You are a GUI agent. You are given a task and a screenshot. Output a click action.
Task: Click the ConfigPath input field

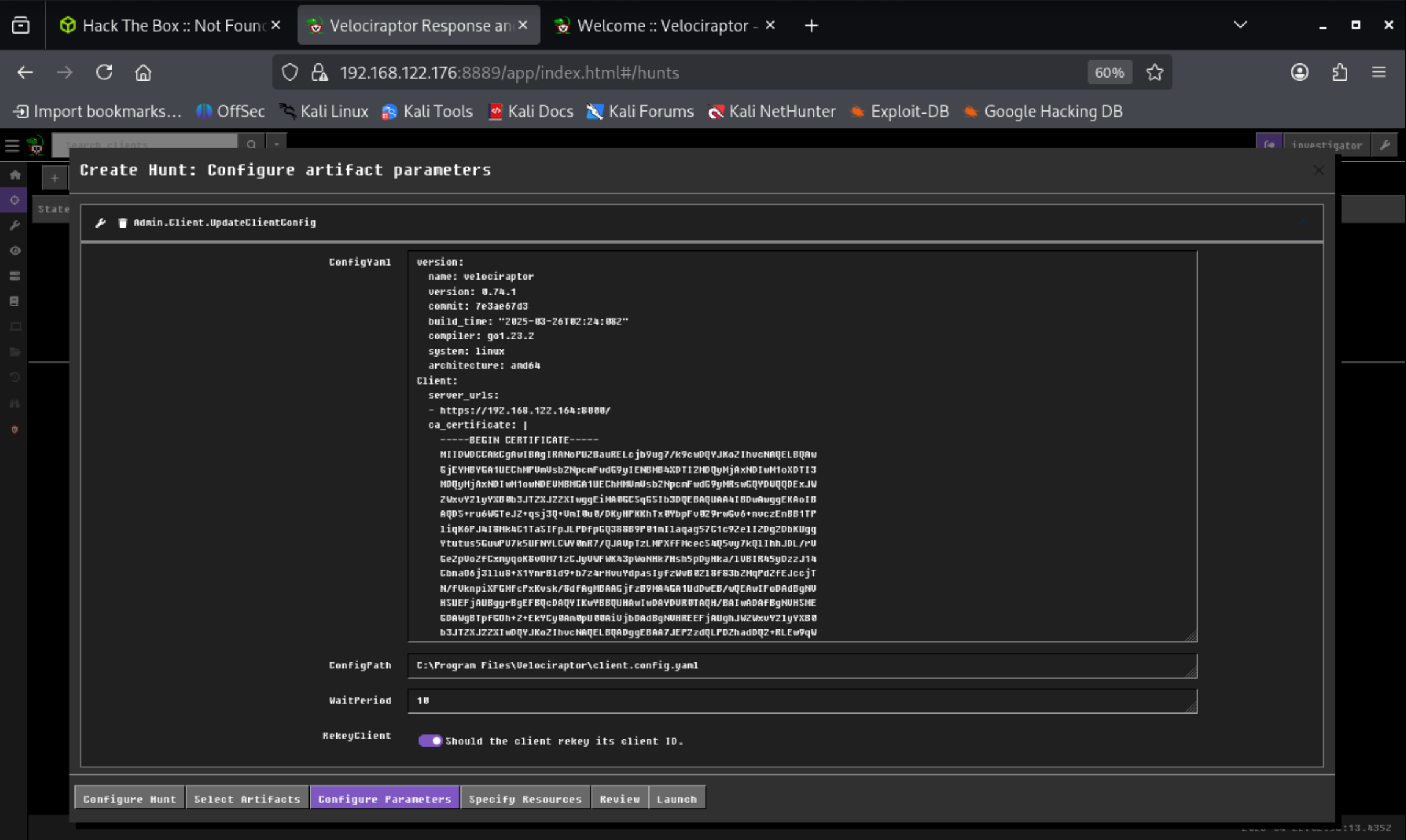pos(802,665)
